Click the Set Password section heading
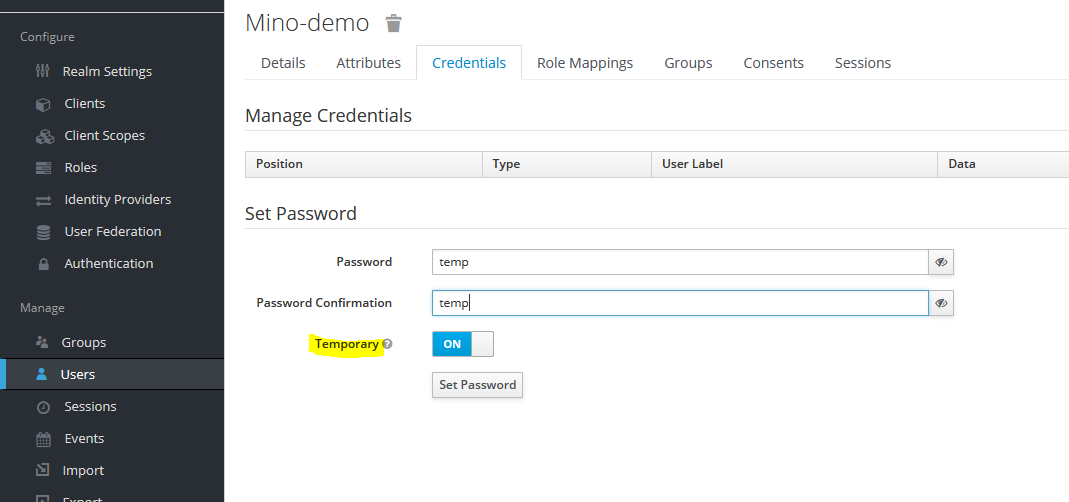Screen dimensions: 1069x502 pyautogui.click(x=301, y=213)
